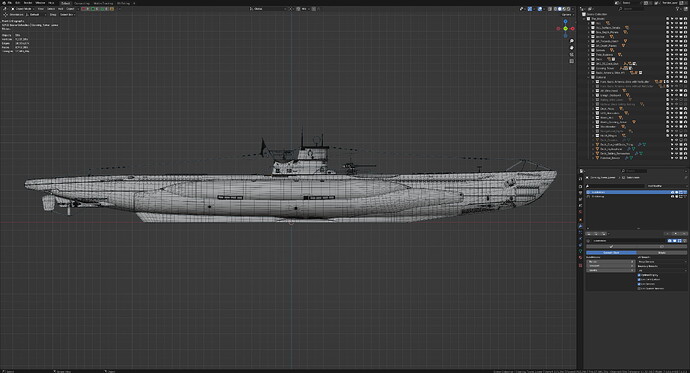Open the Modifiers wrench properties tab
The height and width of the screenshot is (373, 690).
tap(580, 226)
